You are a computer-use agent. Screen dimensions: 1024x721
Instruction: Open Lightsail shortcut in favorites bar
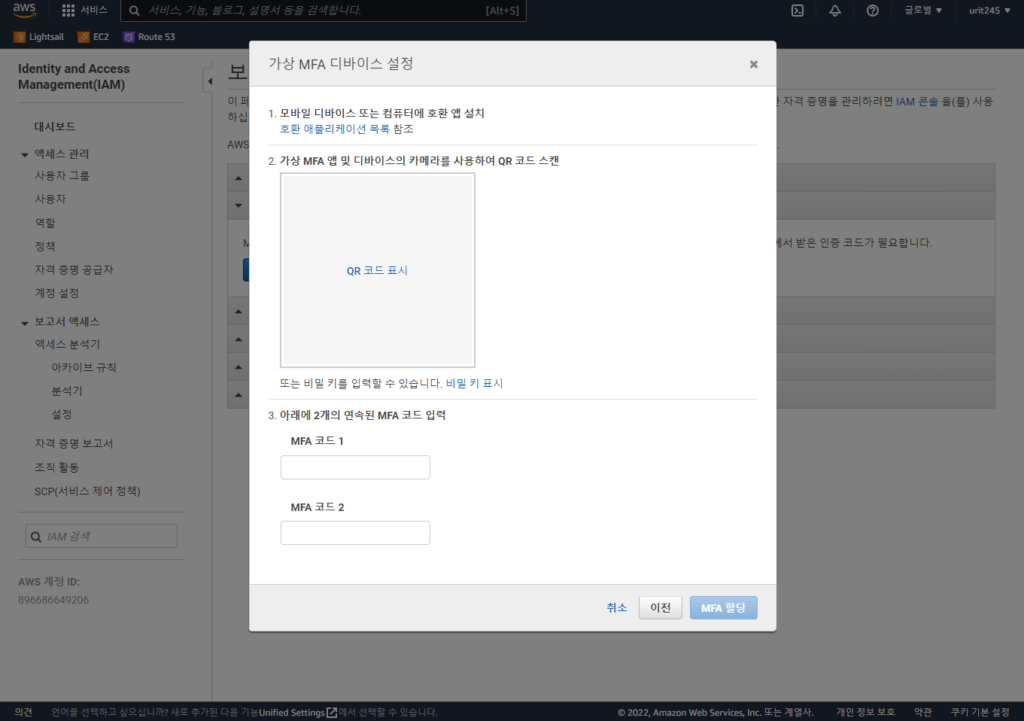[x=39, y=37]
